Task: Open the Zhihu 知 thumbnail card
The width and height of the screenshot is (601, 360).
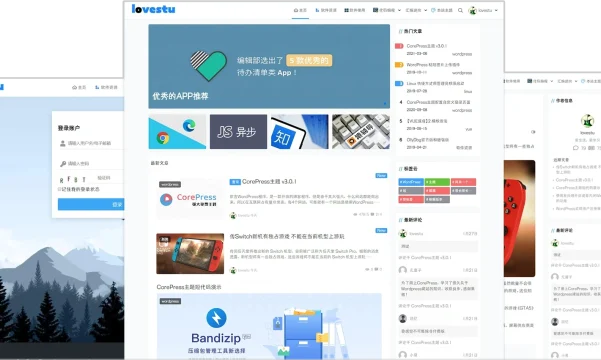Action: tap(300, 132)
